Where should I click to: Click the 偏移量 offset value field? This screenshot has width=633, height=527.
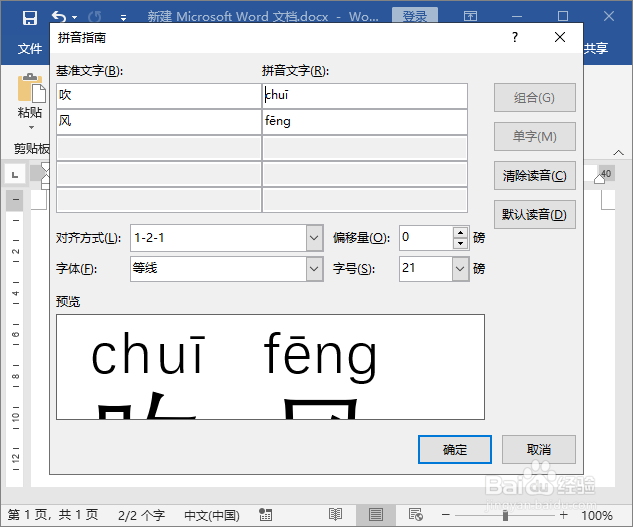click(x=426, y=238)
